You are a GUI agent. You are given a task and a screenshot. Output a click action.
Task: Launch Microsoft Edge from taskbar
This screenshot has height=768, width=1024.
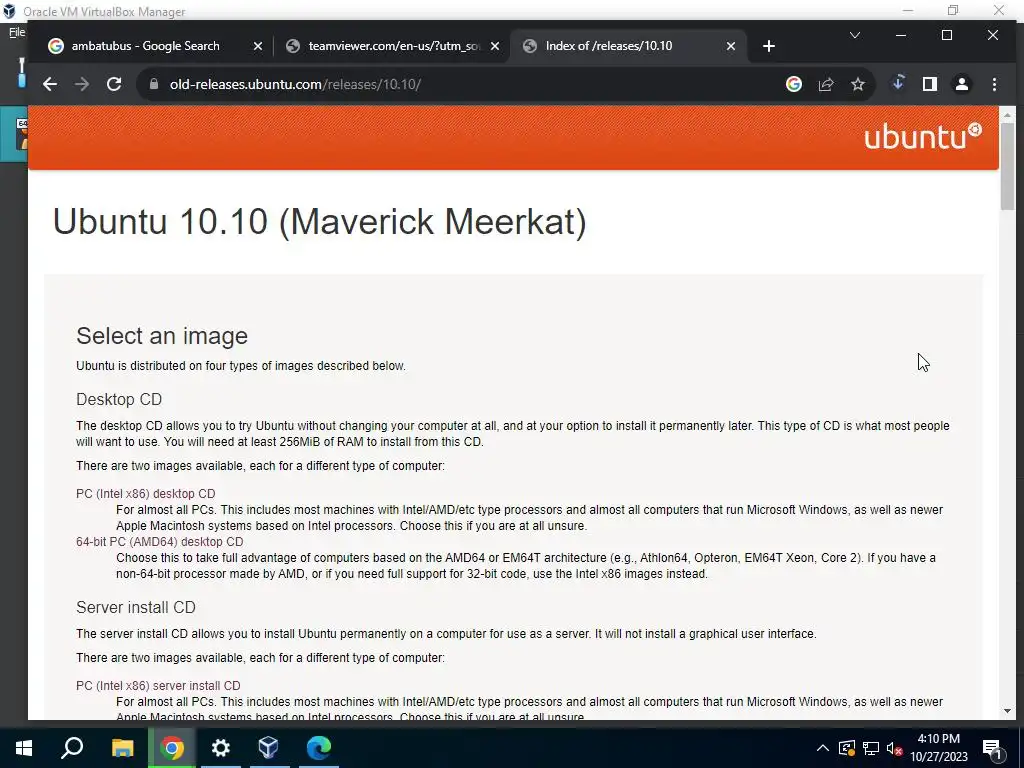coord(319,748)
